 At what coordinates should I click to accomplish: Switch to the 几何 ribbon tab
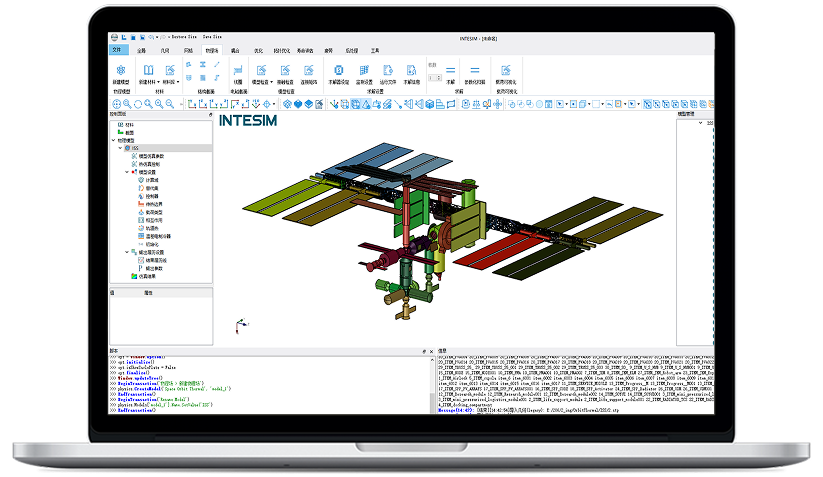[x=165, y=49]
